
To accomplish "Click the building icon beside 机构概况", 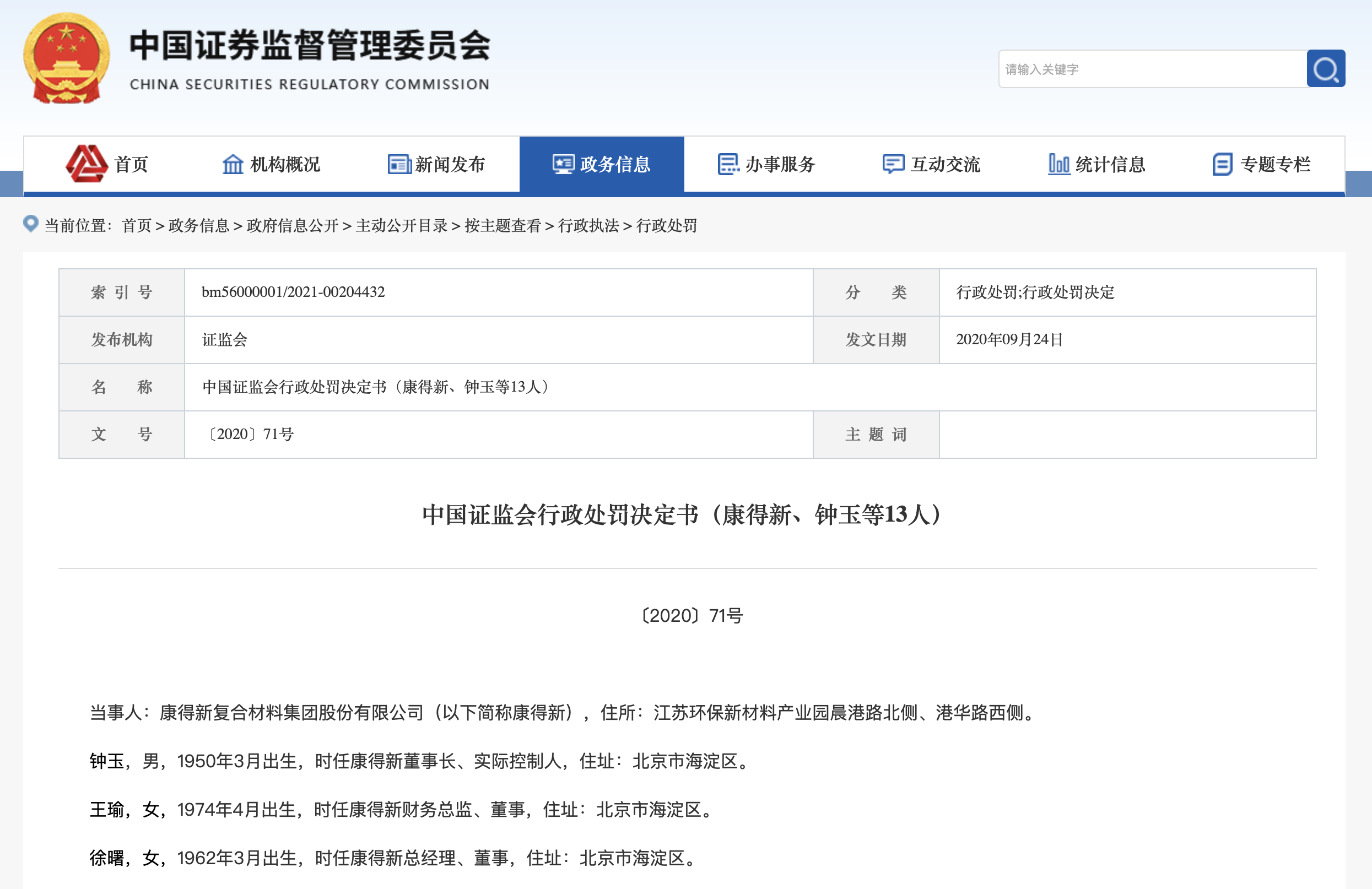I will tap(233, 165).
